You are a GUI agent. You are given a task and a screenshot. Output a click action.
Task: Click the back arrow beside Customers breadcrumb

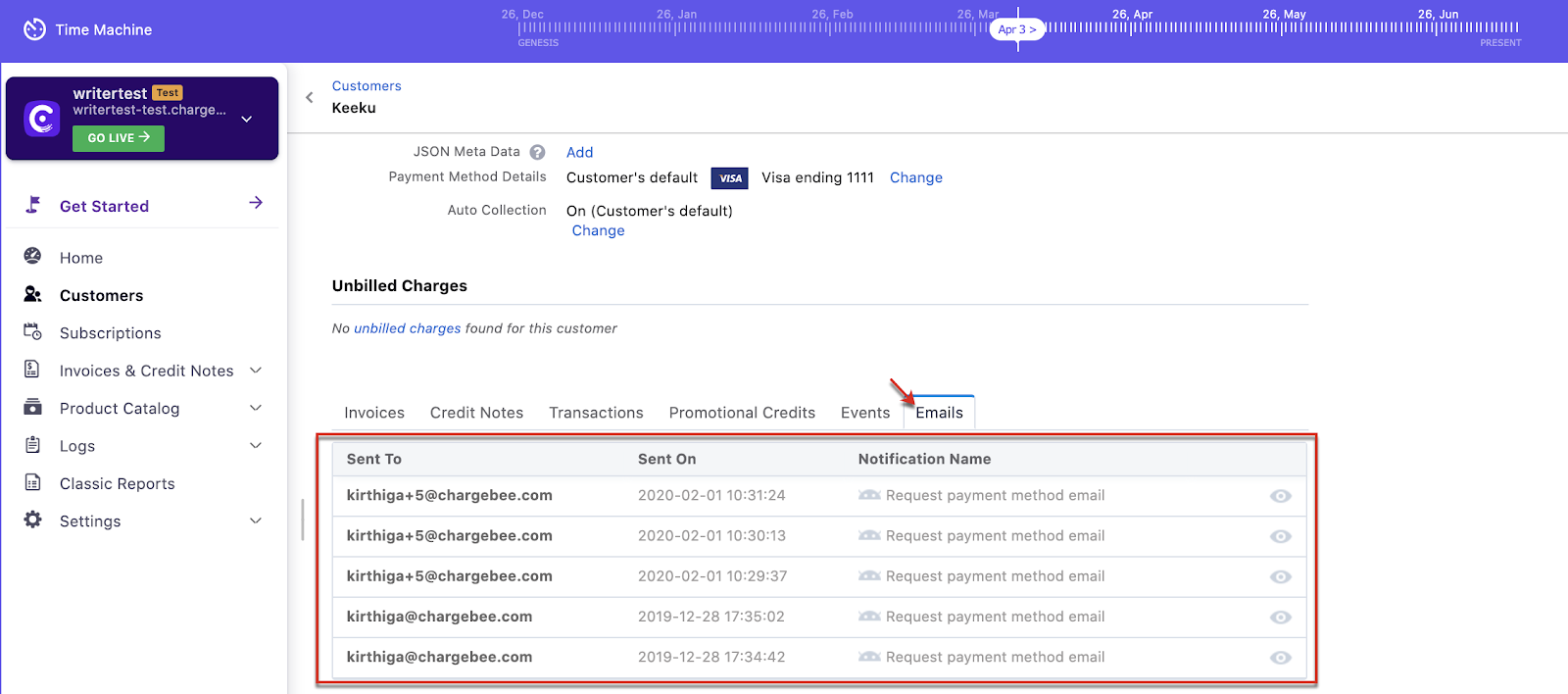pos(310,97)
